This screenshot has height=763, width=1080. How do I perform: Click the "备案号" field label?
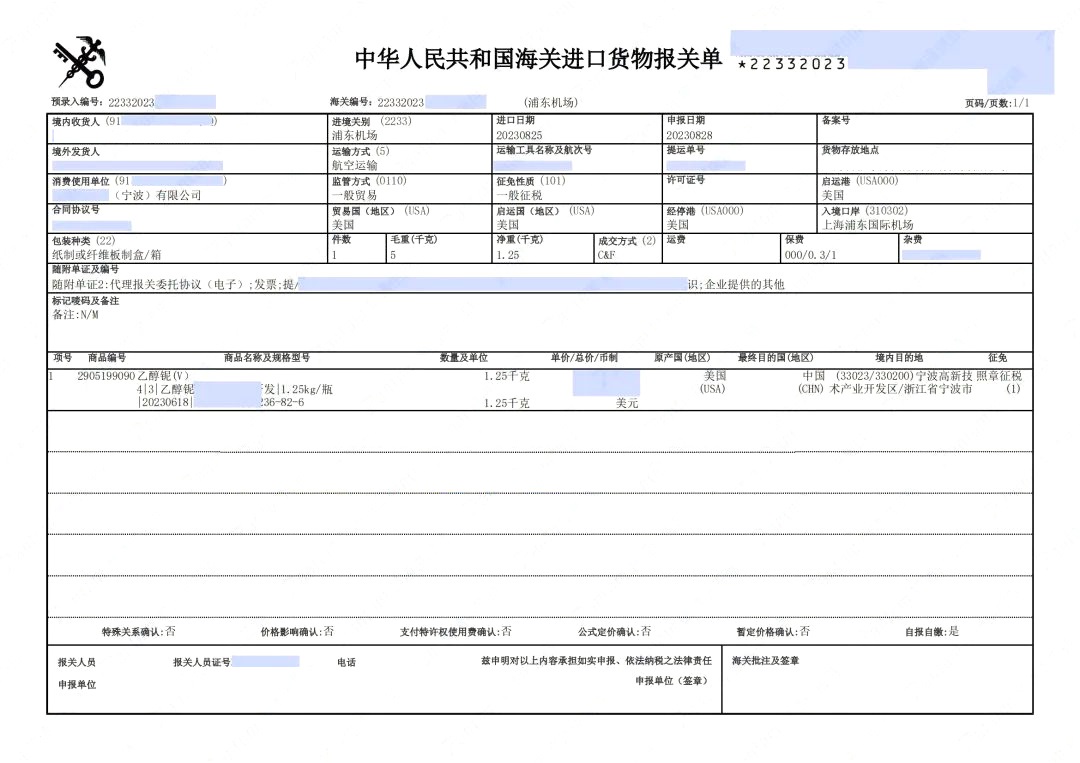835,121
